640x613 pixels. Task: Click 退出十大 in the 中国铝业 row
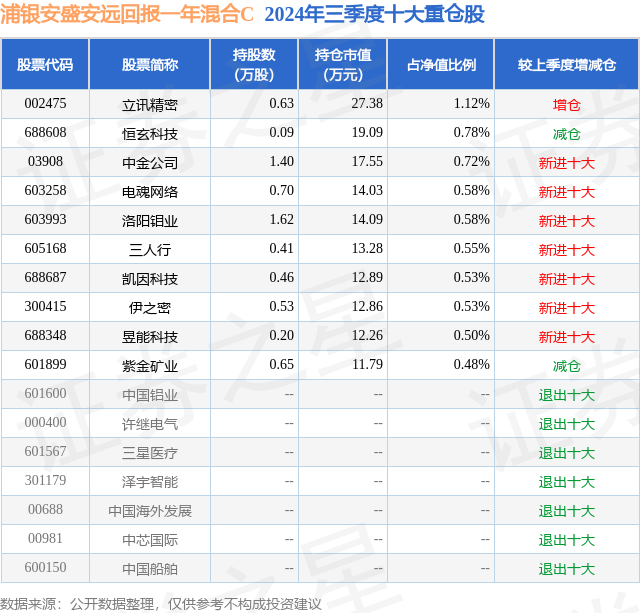pos(567,395)
